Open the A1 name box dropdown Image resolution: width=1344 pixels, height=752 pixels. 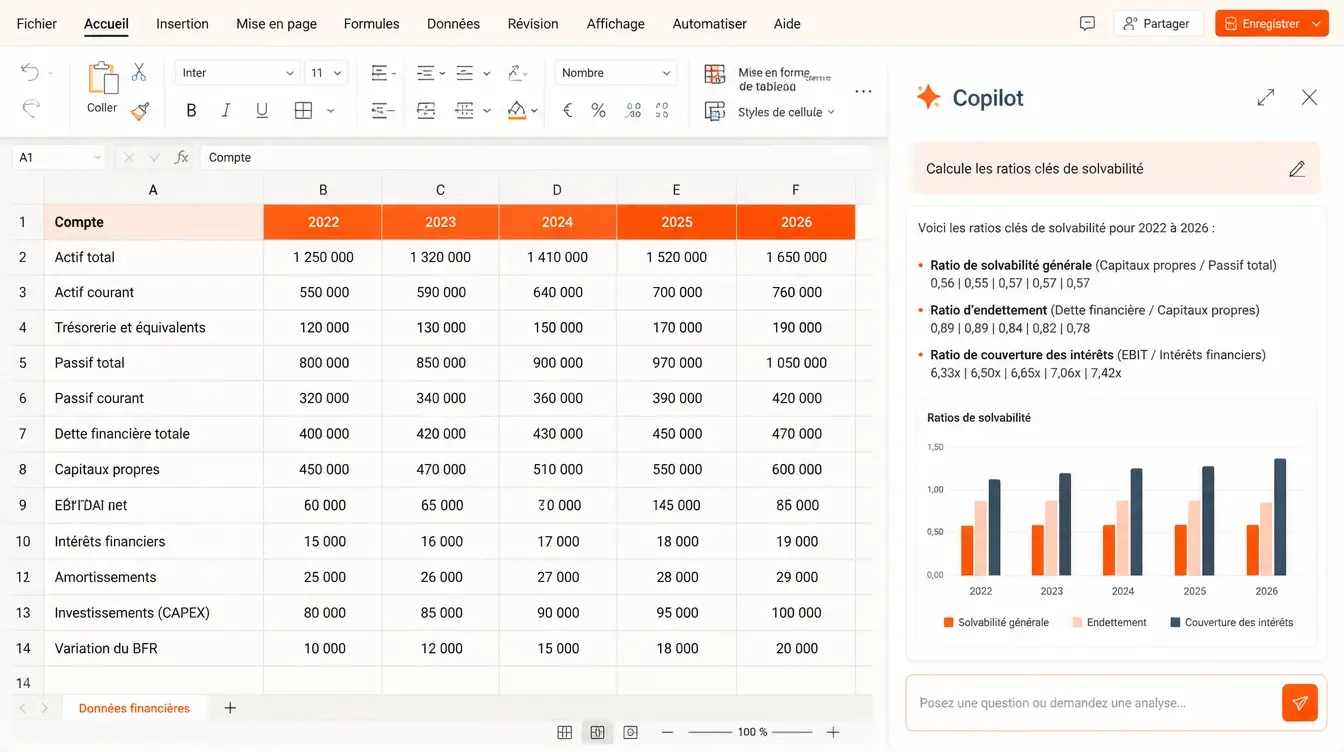tap(97, 157)
